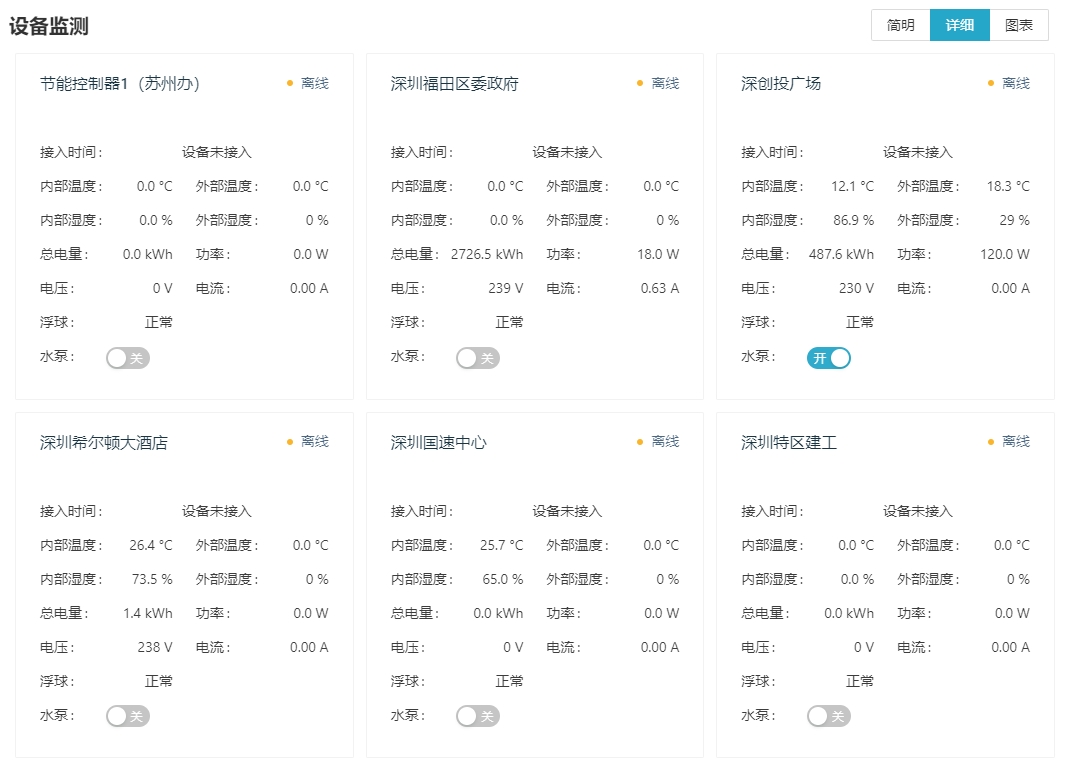The image size is (1068, 766).
Task: Switch on 深圳特区建工 water pump
Action: tap(829, 716)
